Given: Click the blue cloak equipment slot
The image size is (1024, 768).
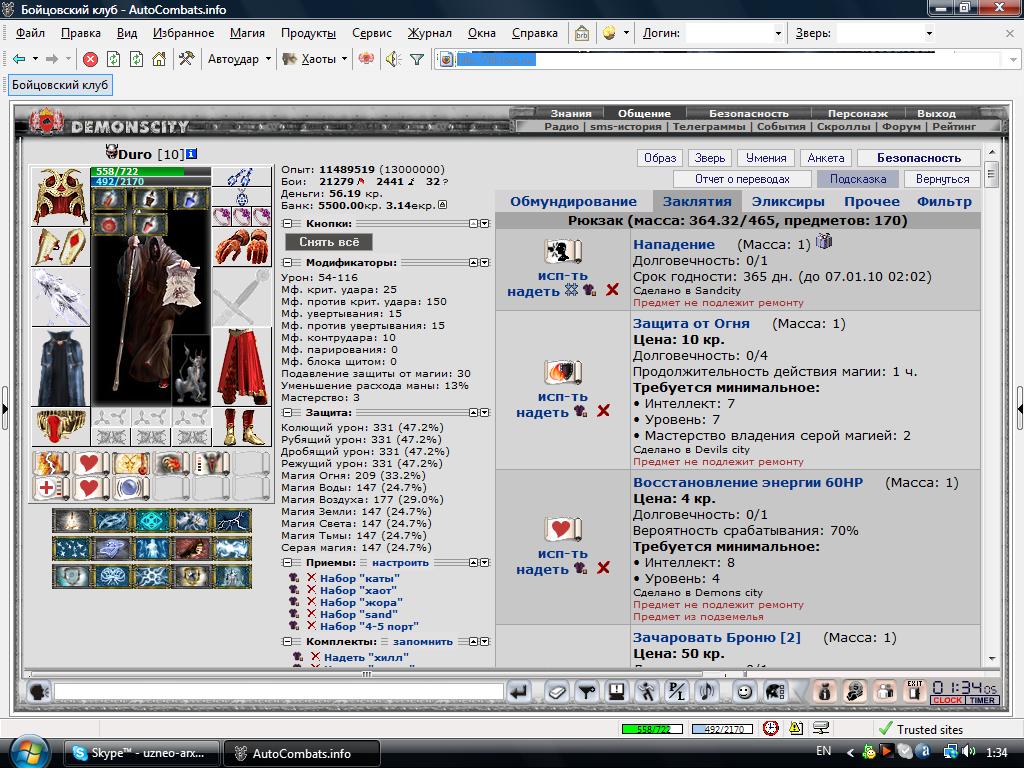Looking at the screenshot, I should click(x=60, y=366).
